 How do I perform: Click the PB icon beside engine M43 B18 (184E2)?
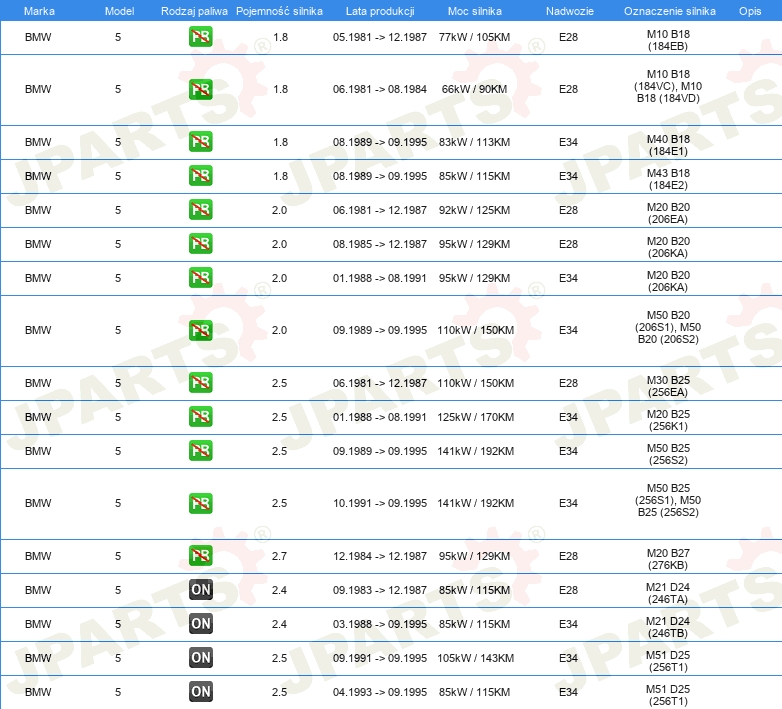click(200, 176)
